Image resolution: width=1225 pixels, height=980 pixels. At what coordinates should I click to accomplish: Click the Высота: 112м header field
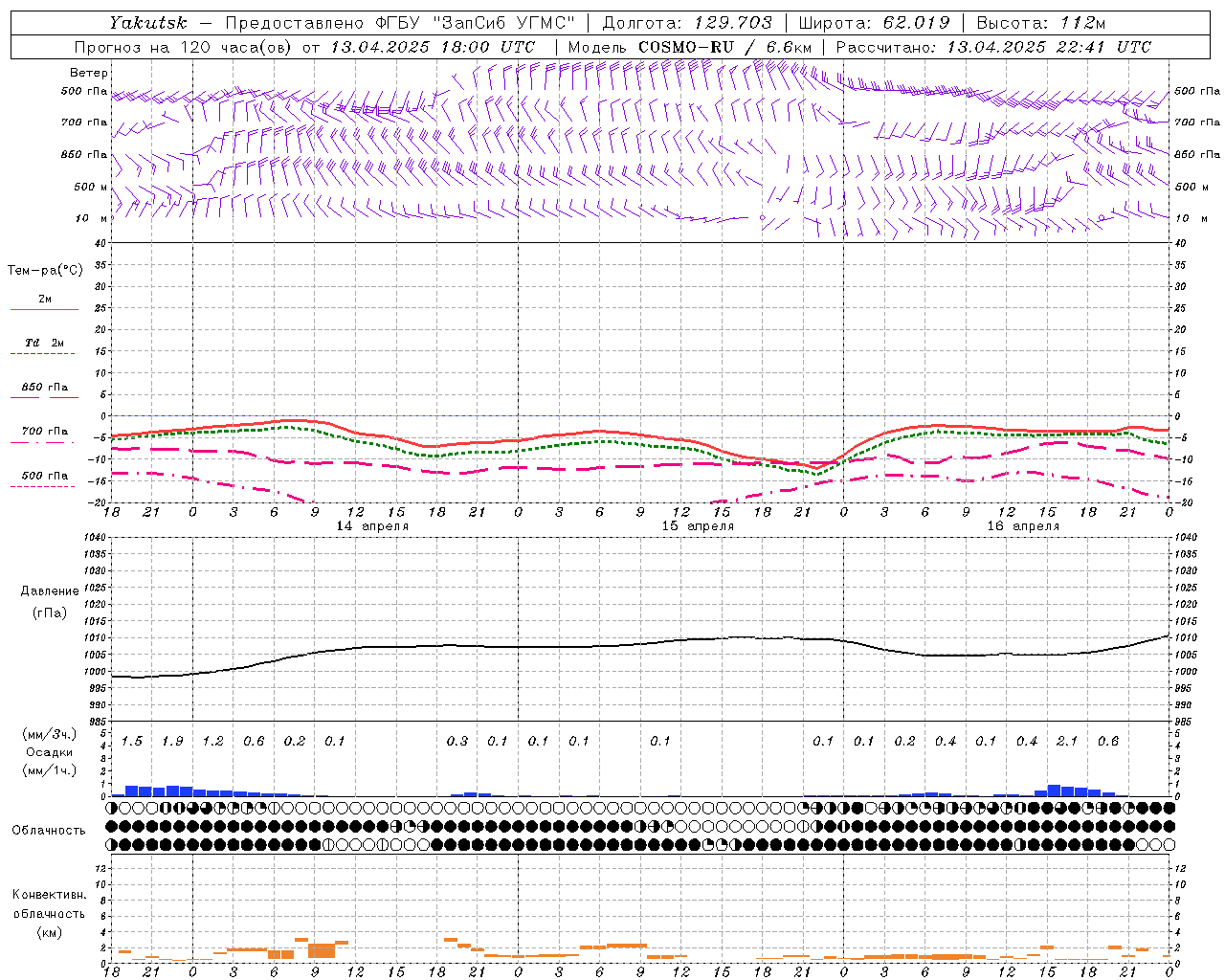(1040, 22)
